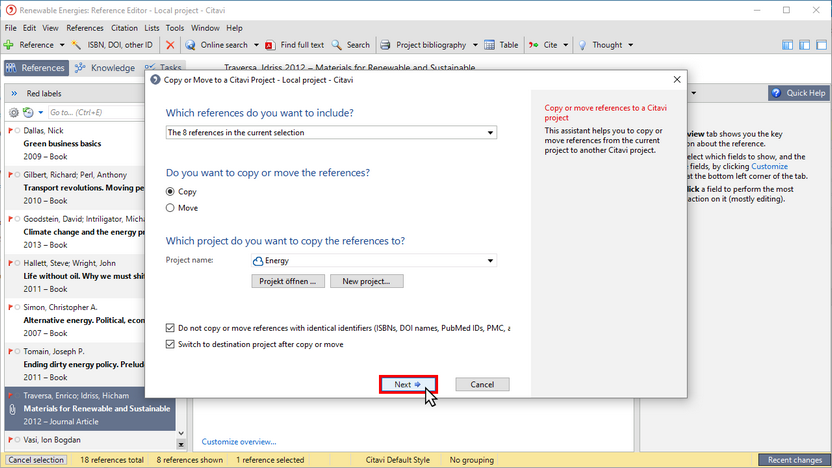Expand the Thought dropdown arrow

tap(630, 45)
